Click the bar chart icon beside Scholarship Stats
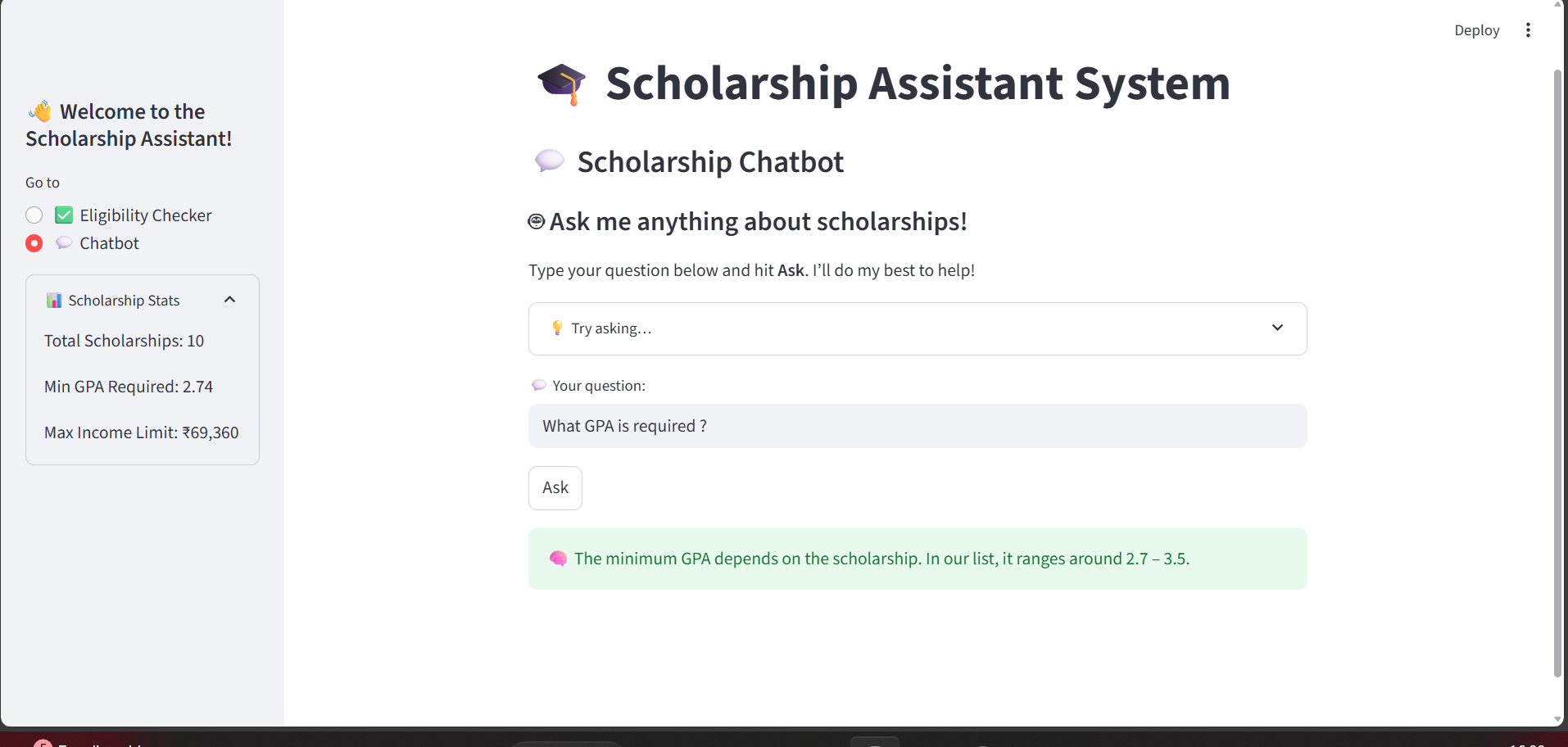1568x747 pixels. (x=53, y=300)
